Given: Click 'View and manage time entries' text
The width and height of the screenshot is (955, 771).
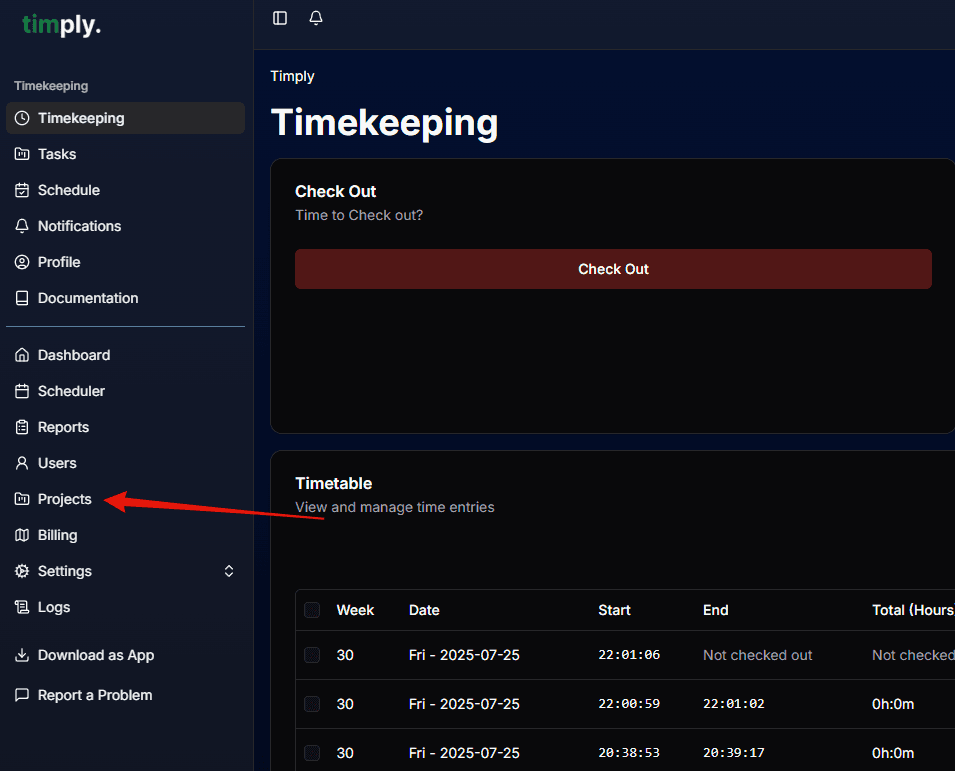Looking at the screenshot, I should pos(395,507).
